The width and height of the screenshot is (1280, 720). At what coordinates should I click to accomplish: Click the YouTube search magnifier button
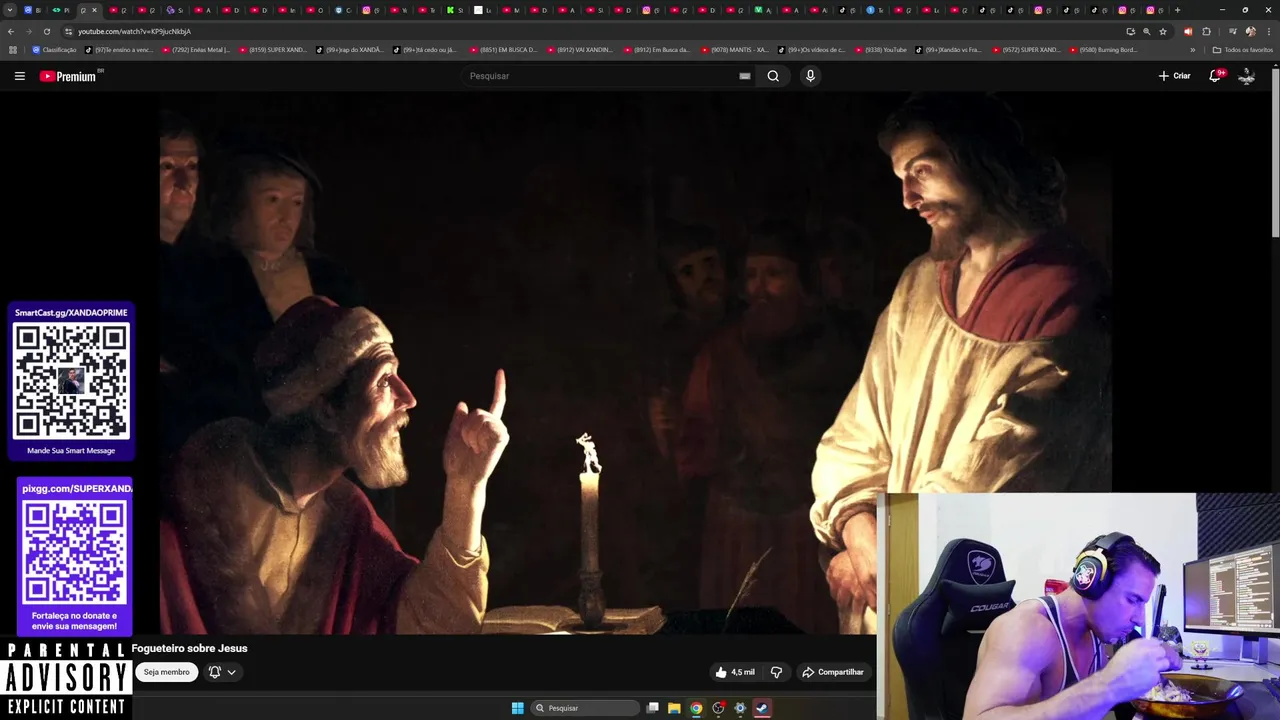click(x=773, y=76)
